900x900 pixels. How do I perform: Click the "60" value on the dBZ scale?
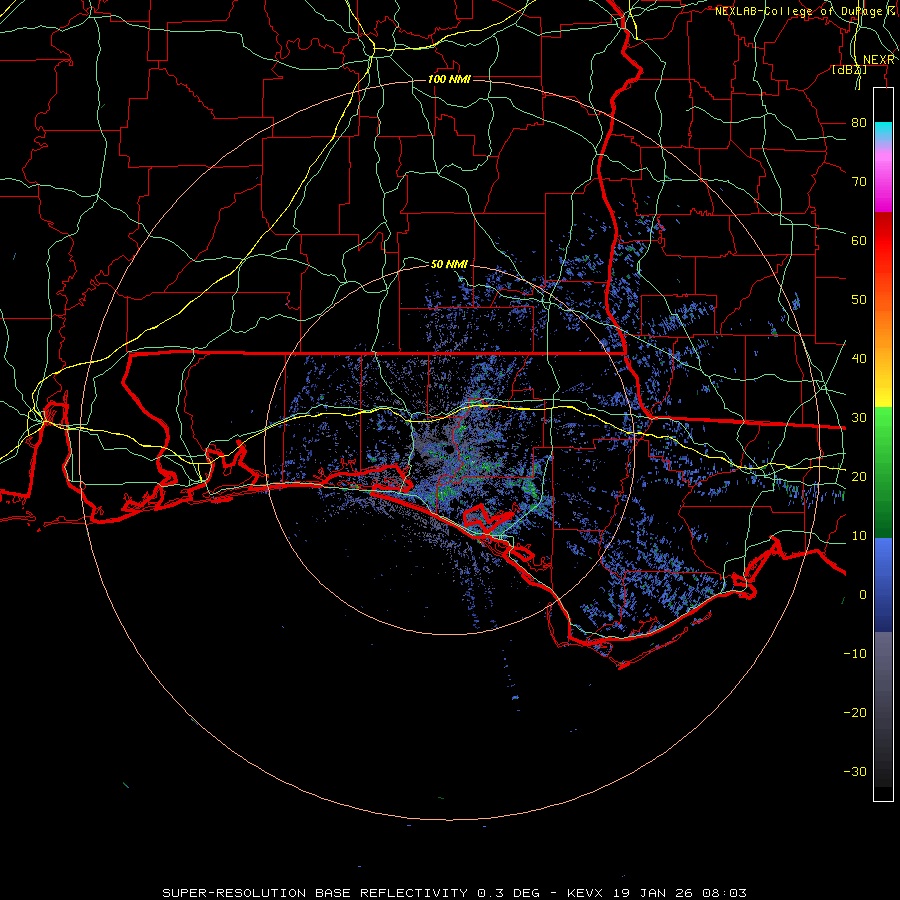859,240
